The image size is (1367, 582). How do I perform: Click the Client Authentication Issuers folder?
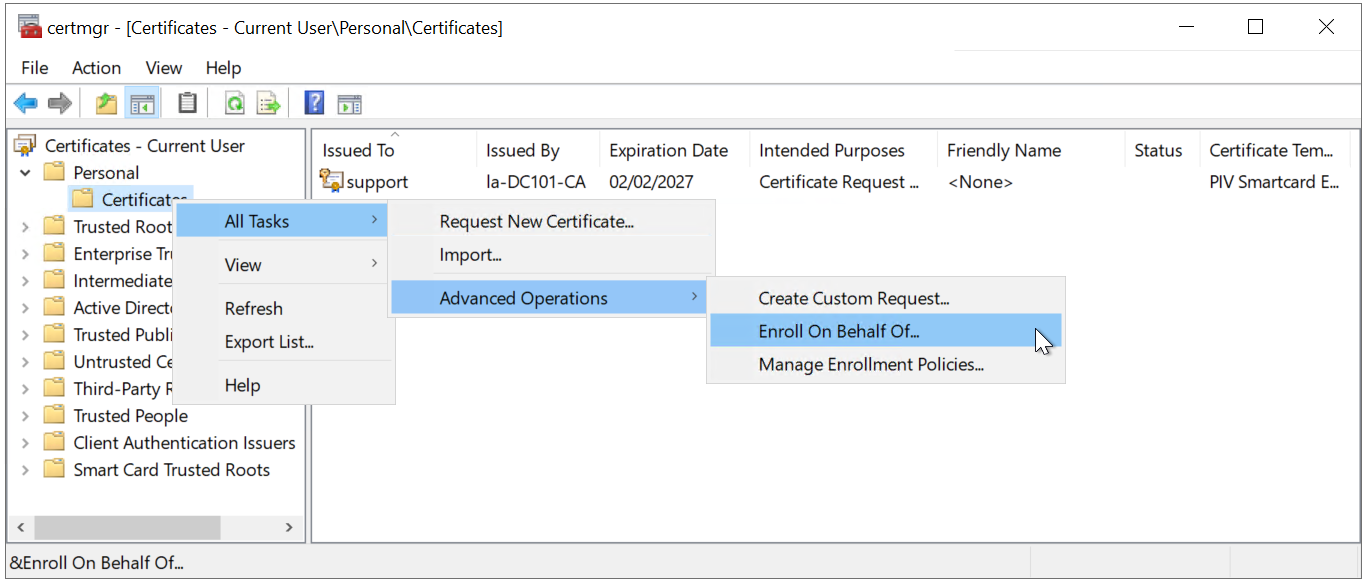184,443
